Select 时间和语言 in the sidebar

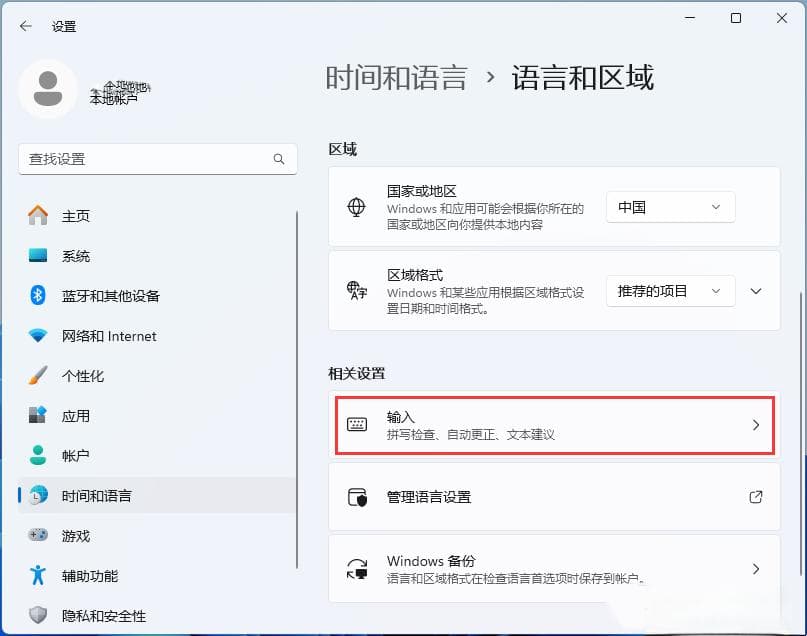[x=157, y=496]
